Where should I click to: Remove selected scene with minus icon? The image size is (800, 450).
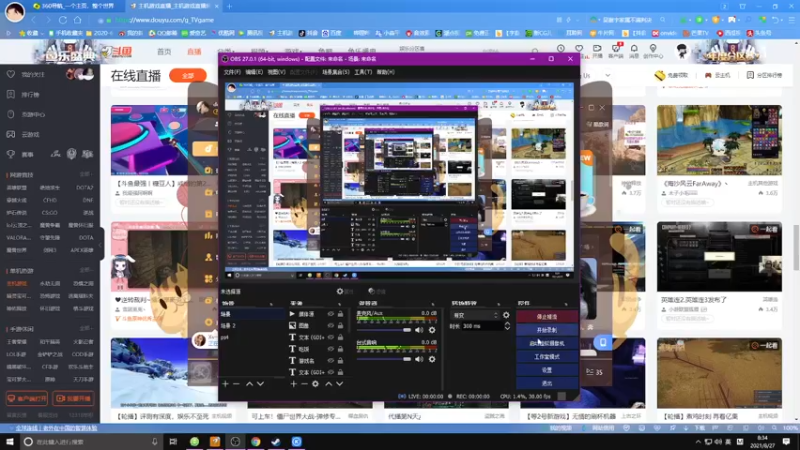(236, 384)
